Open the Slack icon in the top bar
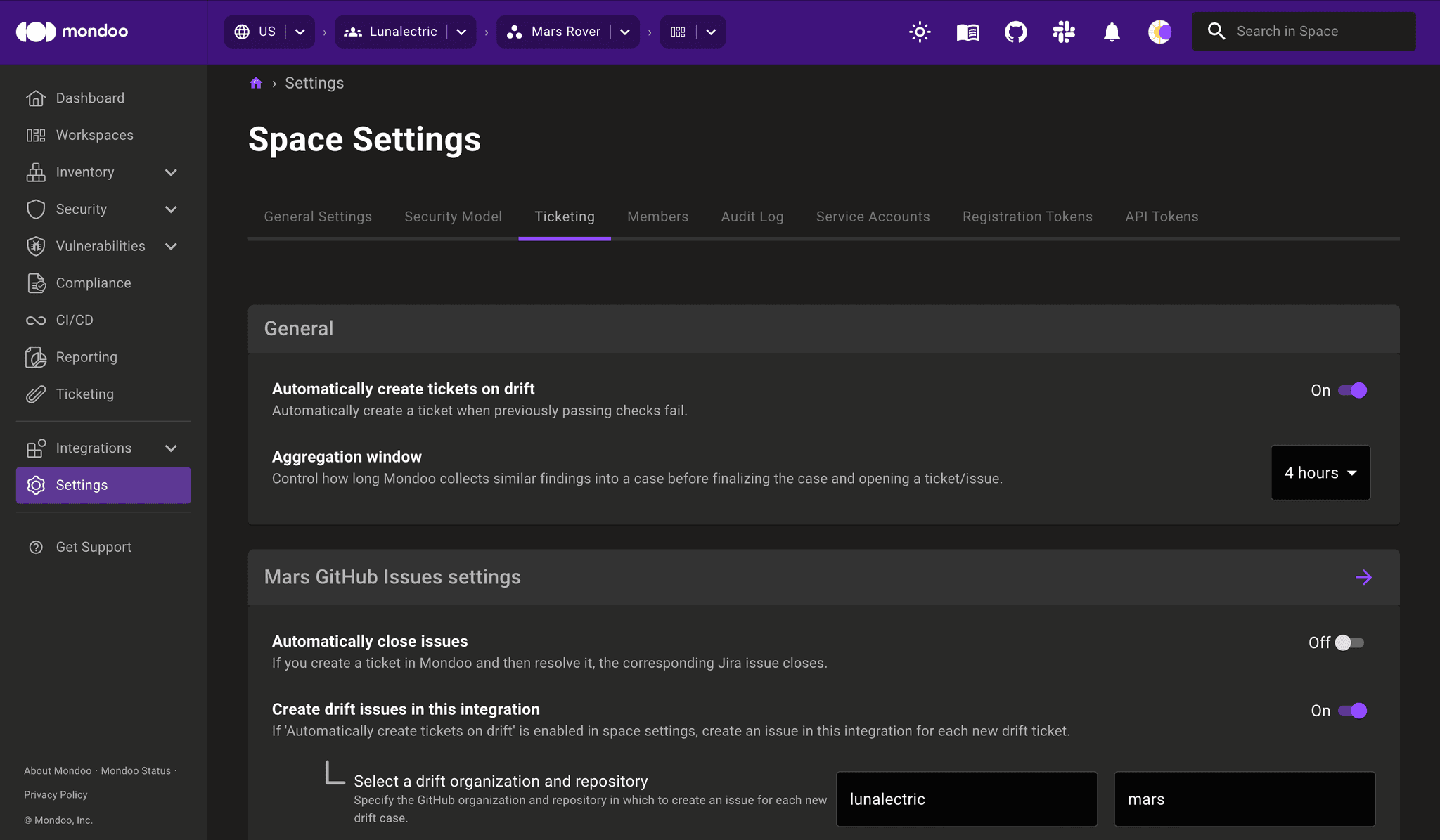1440x840 pixels. (1063, 32)
